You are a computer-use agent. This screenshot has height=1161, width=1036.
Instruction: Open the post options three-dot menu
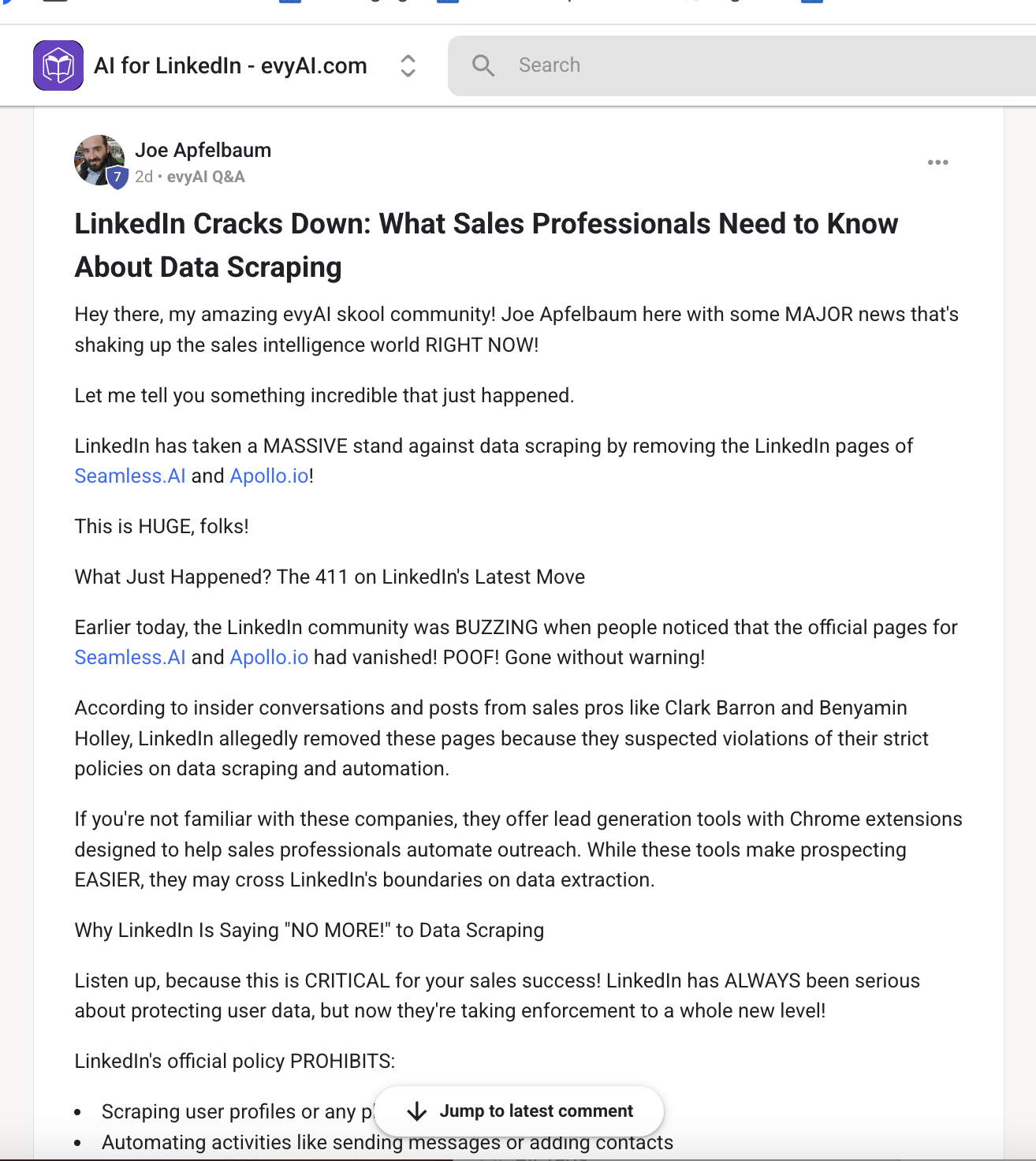click(937, 162)
